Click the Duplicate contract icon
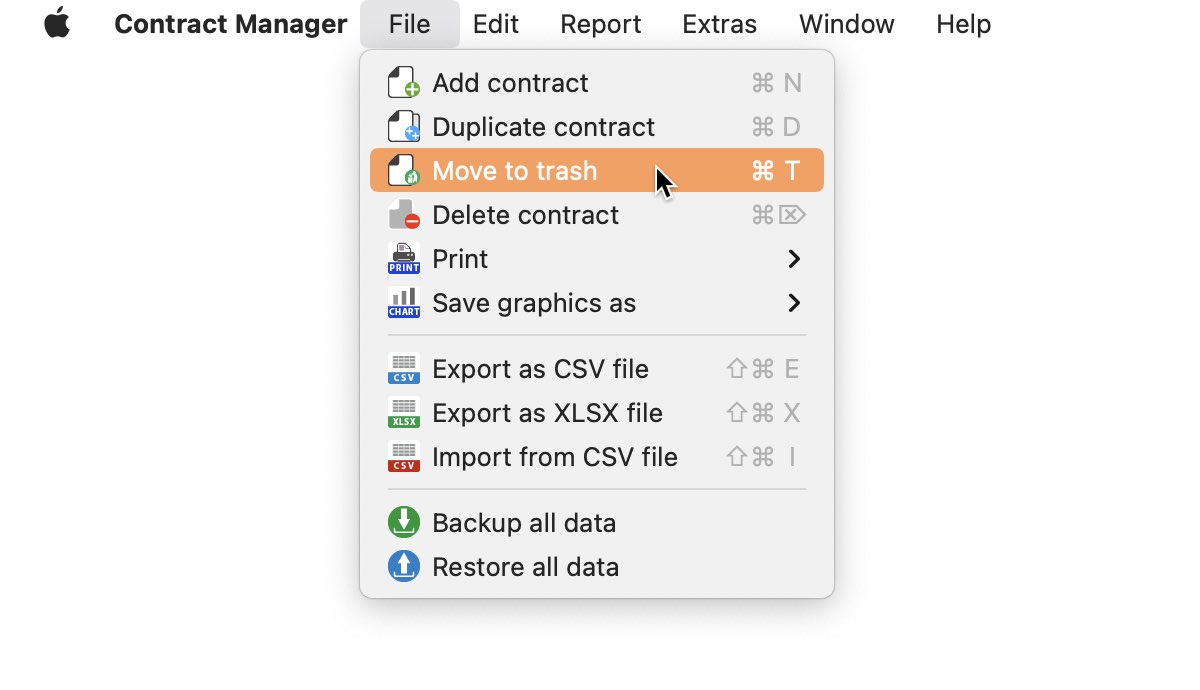The height and width of the screenshot is (690, 1200). (x=403, y=127)
